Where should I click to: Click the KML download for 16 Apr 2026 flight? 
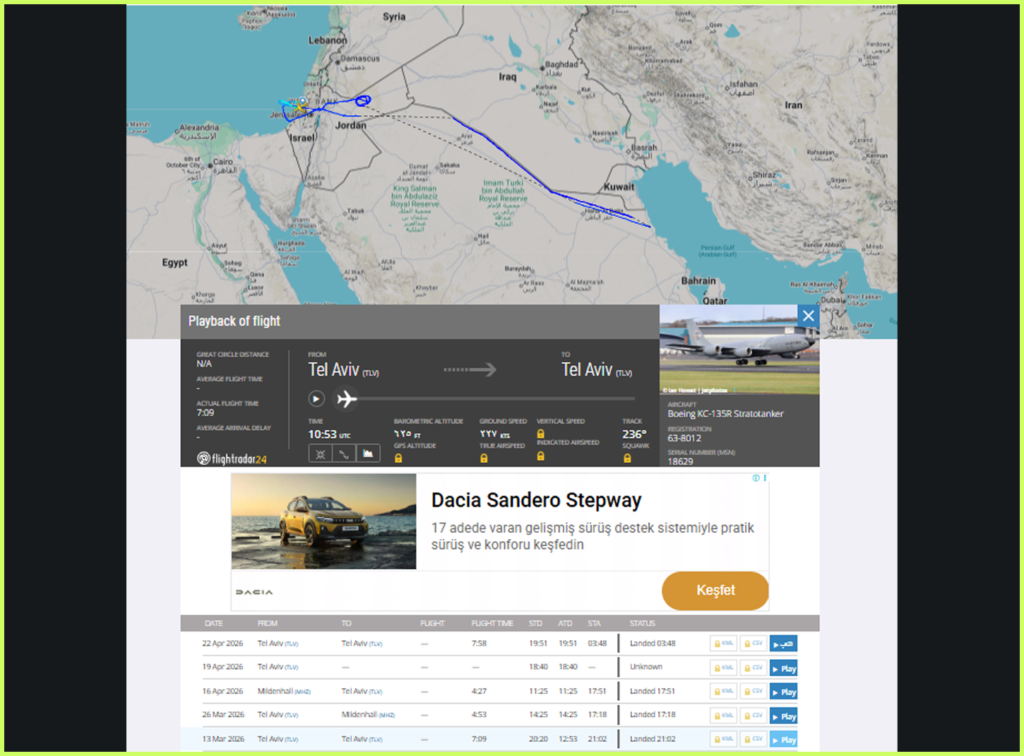point(724,691)
